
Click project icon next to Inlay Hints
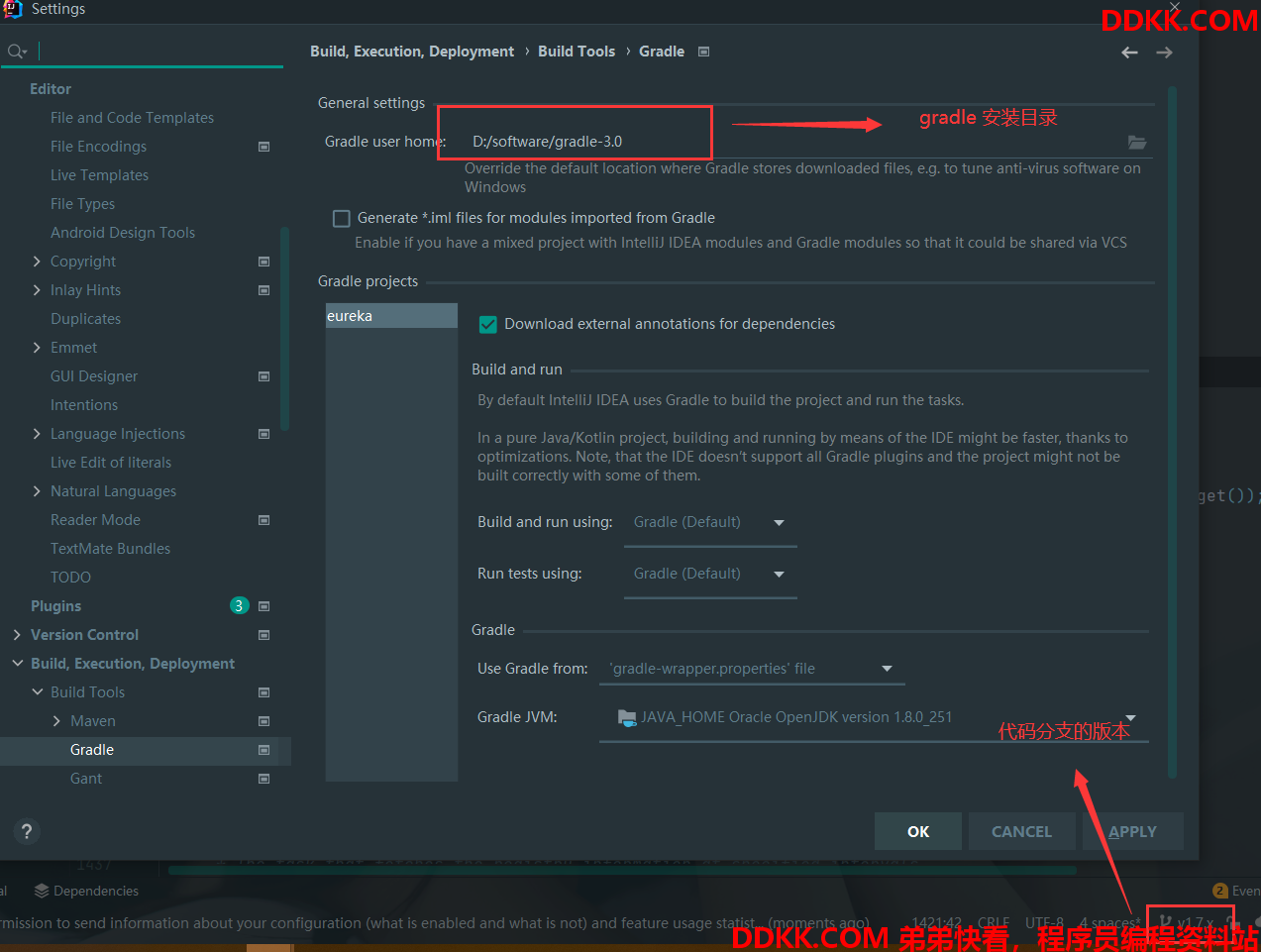(263, 290)
